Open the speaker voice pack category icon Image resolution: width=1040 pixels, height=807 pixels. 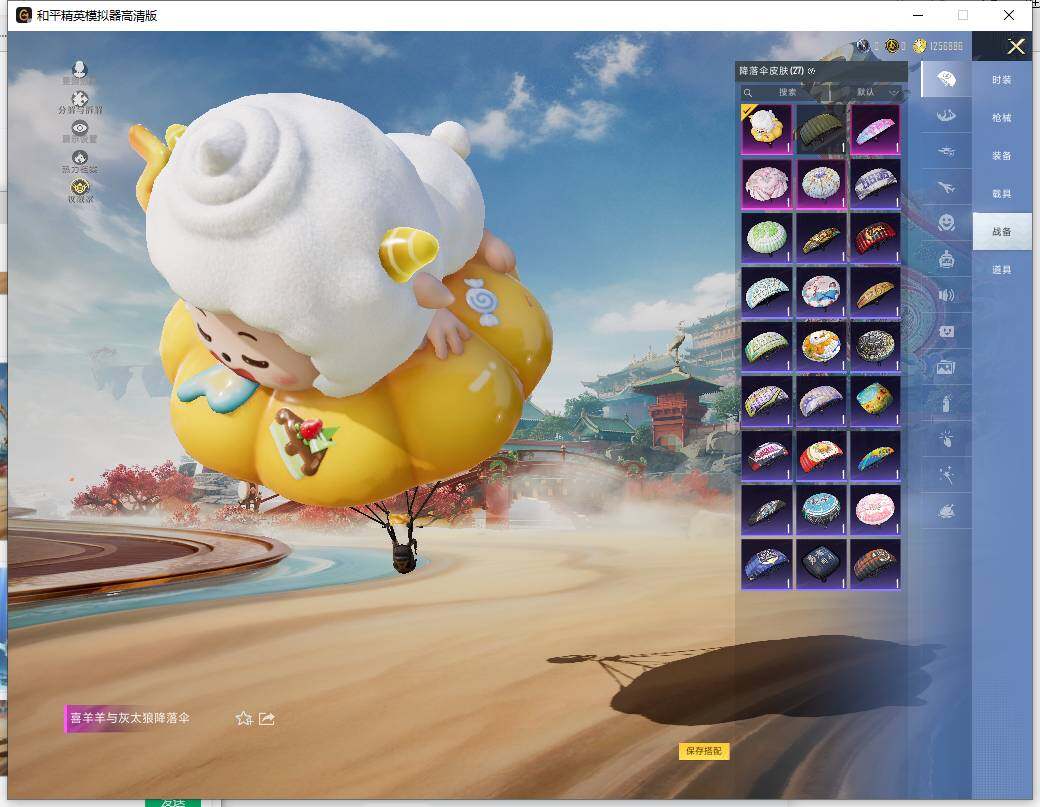[945, 295]
